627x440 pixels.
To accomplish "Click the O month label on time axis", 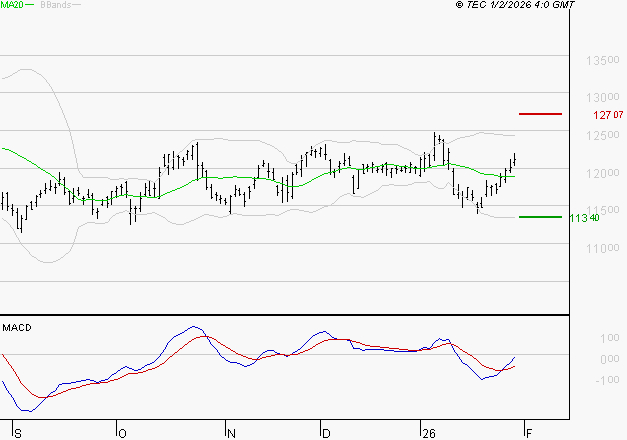I will (x=123, y=432).
